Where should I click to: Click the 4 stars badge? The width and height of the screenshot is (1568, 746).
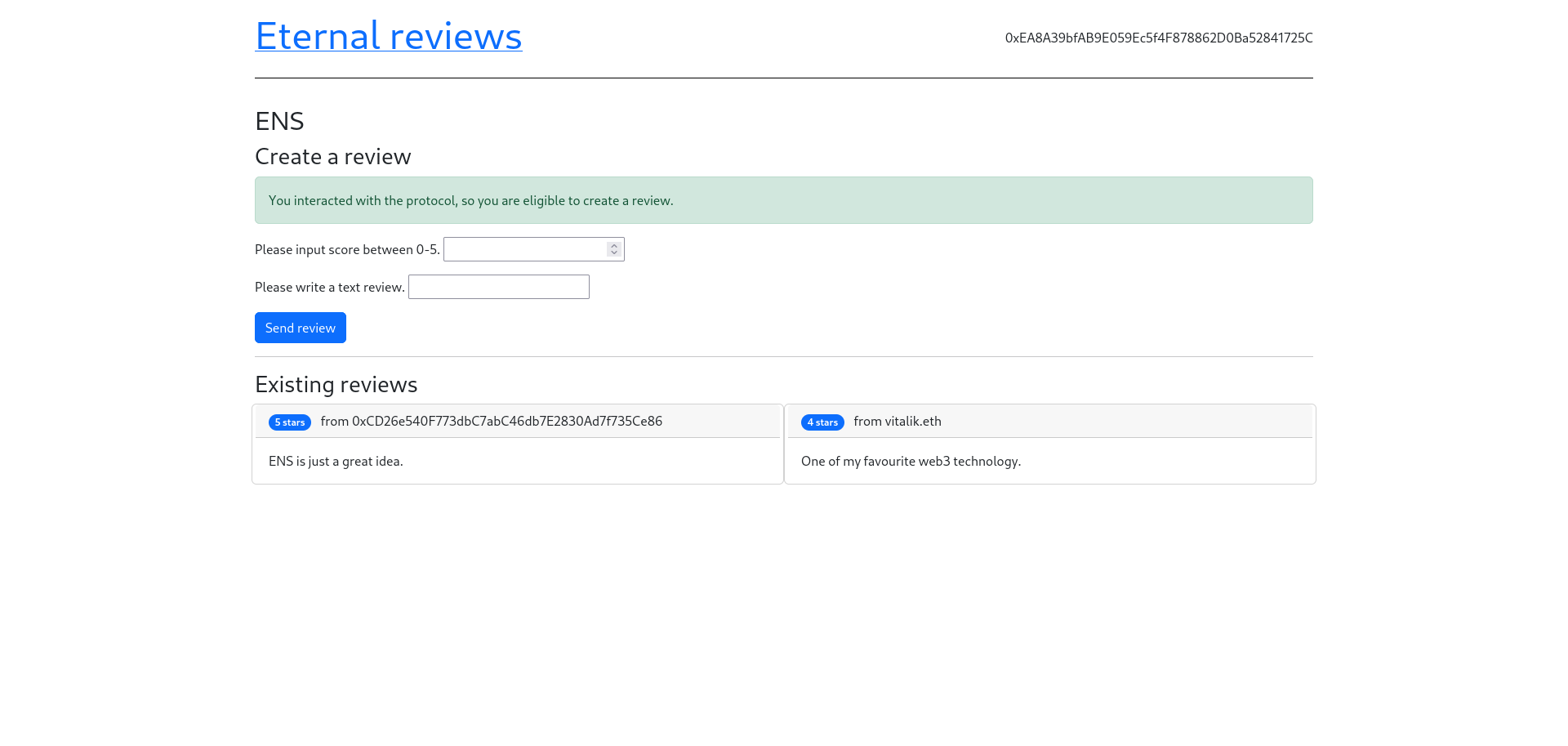point(822,422)
